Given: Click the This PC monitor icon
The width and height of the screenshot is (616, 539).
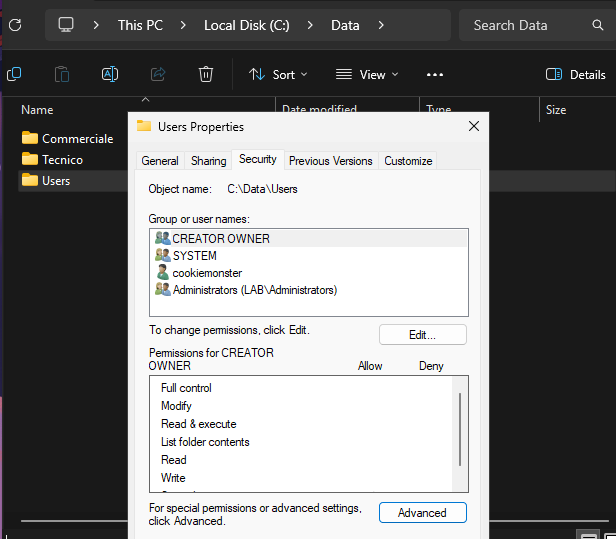Looking at the screenshot, I should point(67,25).
